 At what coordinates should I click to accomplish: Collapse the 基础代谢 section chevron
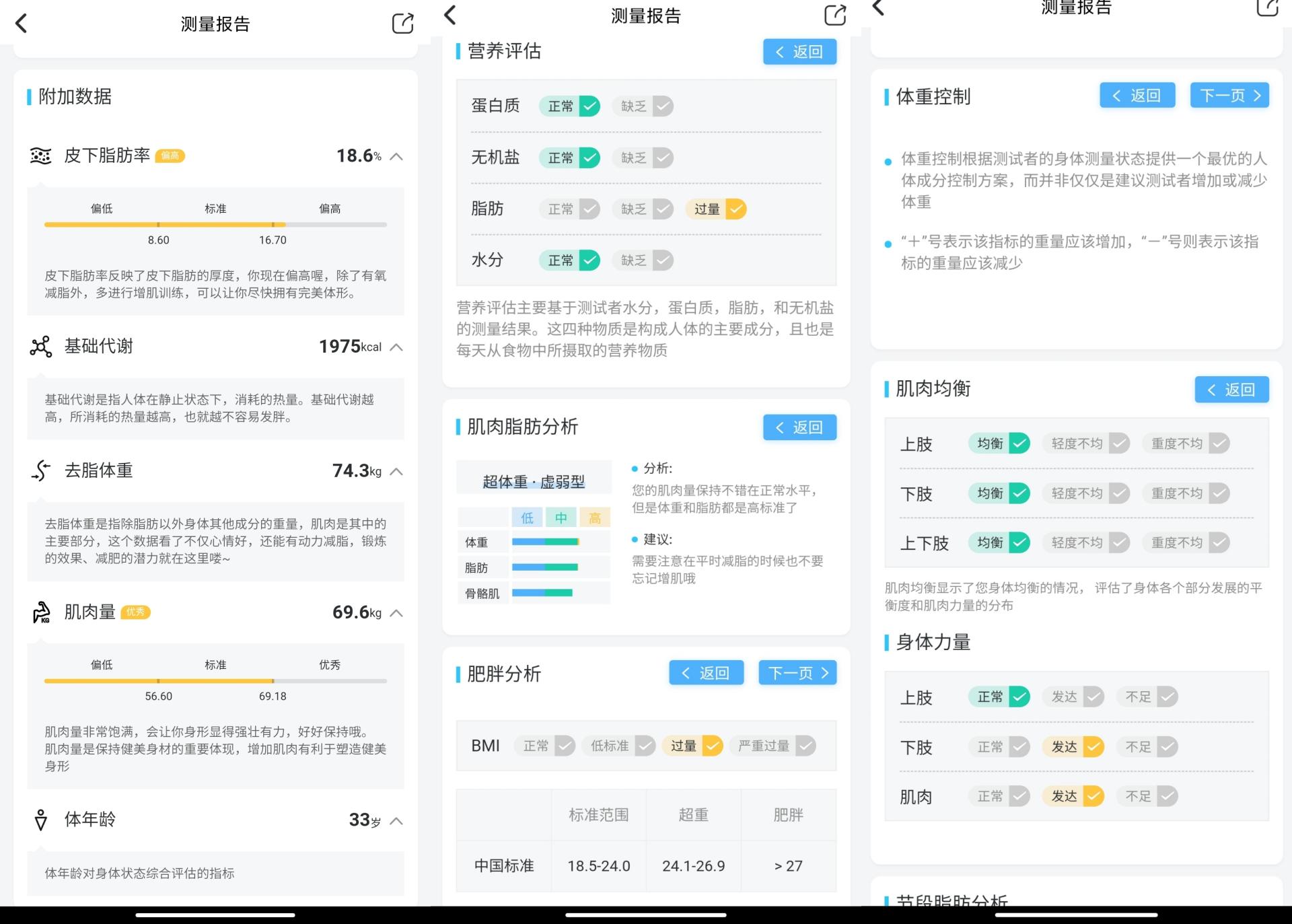396,347
